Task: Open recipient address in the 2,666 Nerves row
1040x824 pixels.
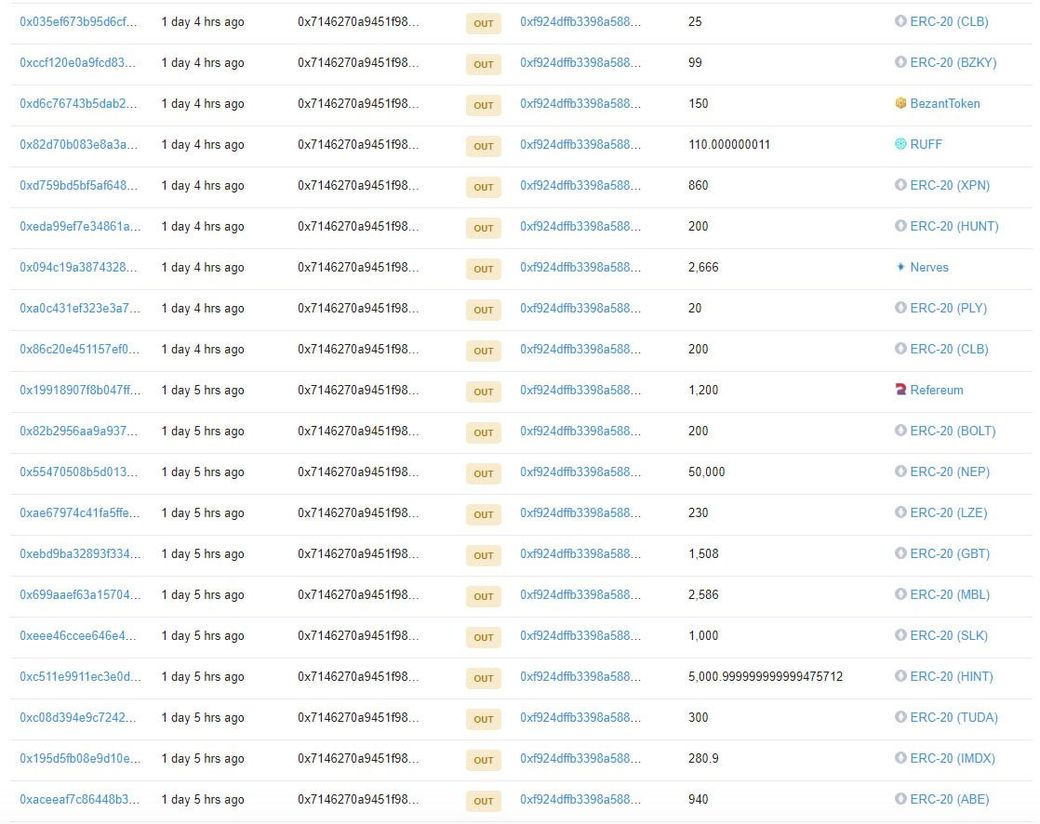Action: (x=580, y=267)
